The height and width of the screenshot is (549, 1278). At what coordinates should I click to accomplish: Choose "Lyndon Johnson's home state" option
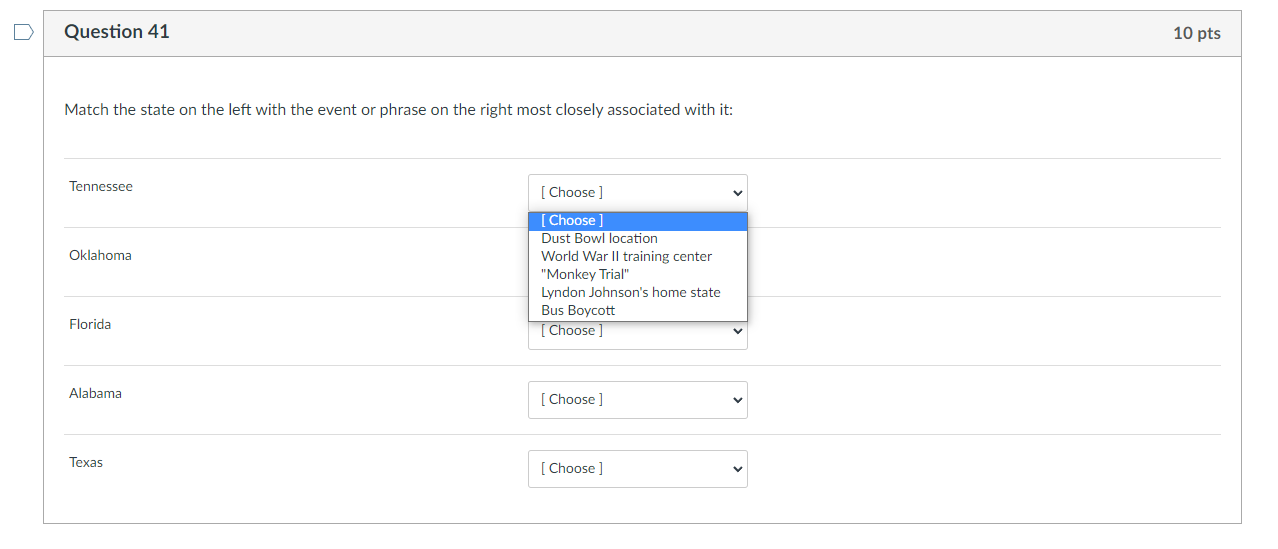(630, 292)
